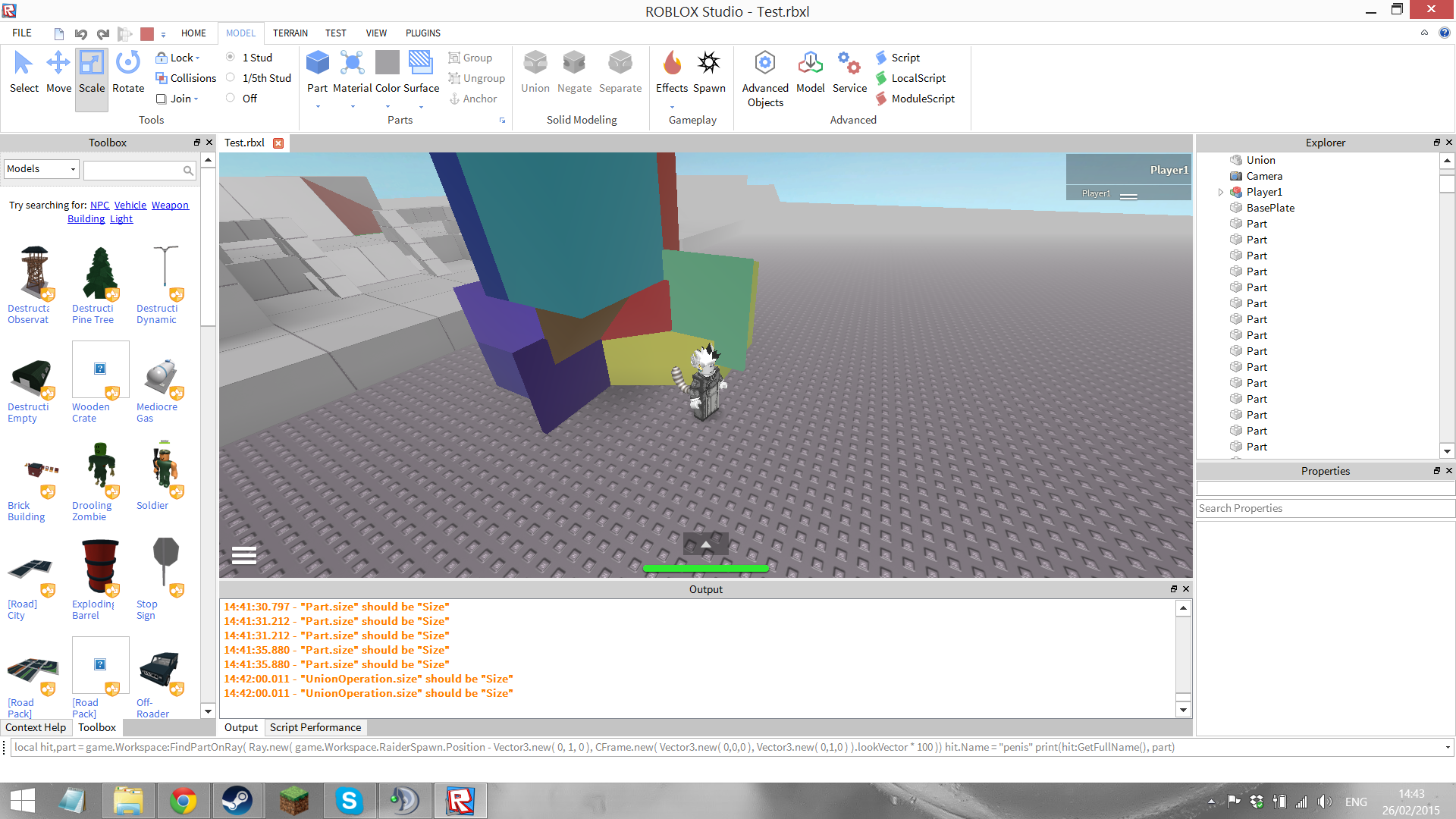Open the Part dropdown arrow
Image resolution: width=1456 pixels, height=819 pixels.
(x=318, y=107)
